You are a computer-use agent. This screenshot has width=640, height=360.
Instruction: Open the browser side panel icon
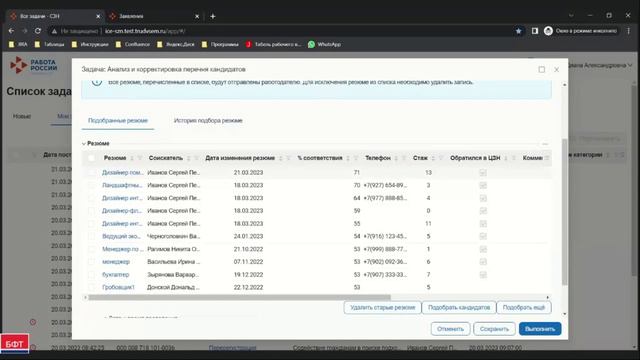pyautogui.click(x=535, y=31)
